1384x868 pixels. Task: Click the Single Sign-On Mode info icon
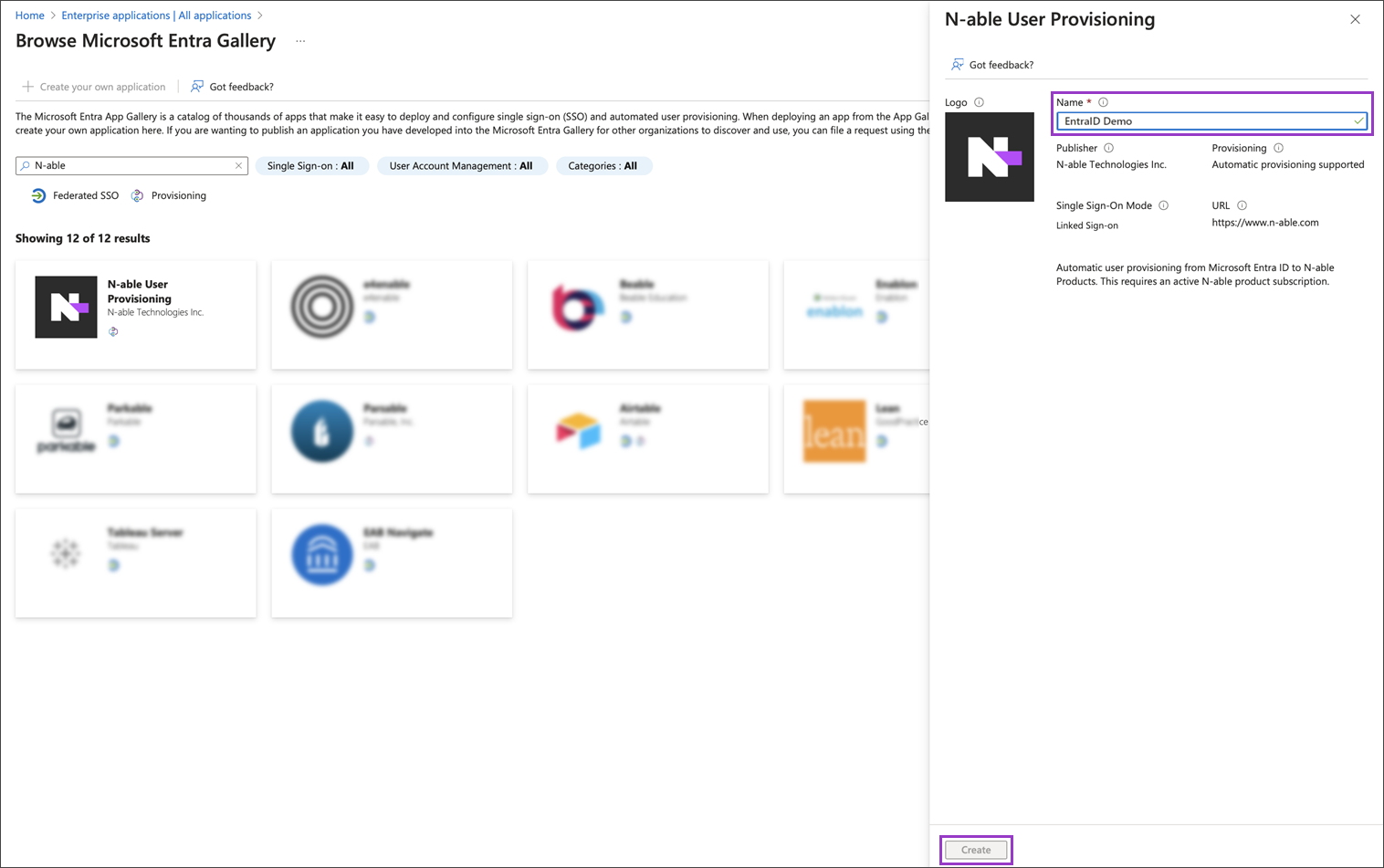pos(1163,205)
